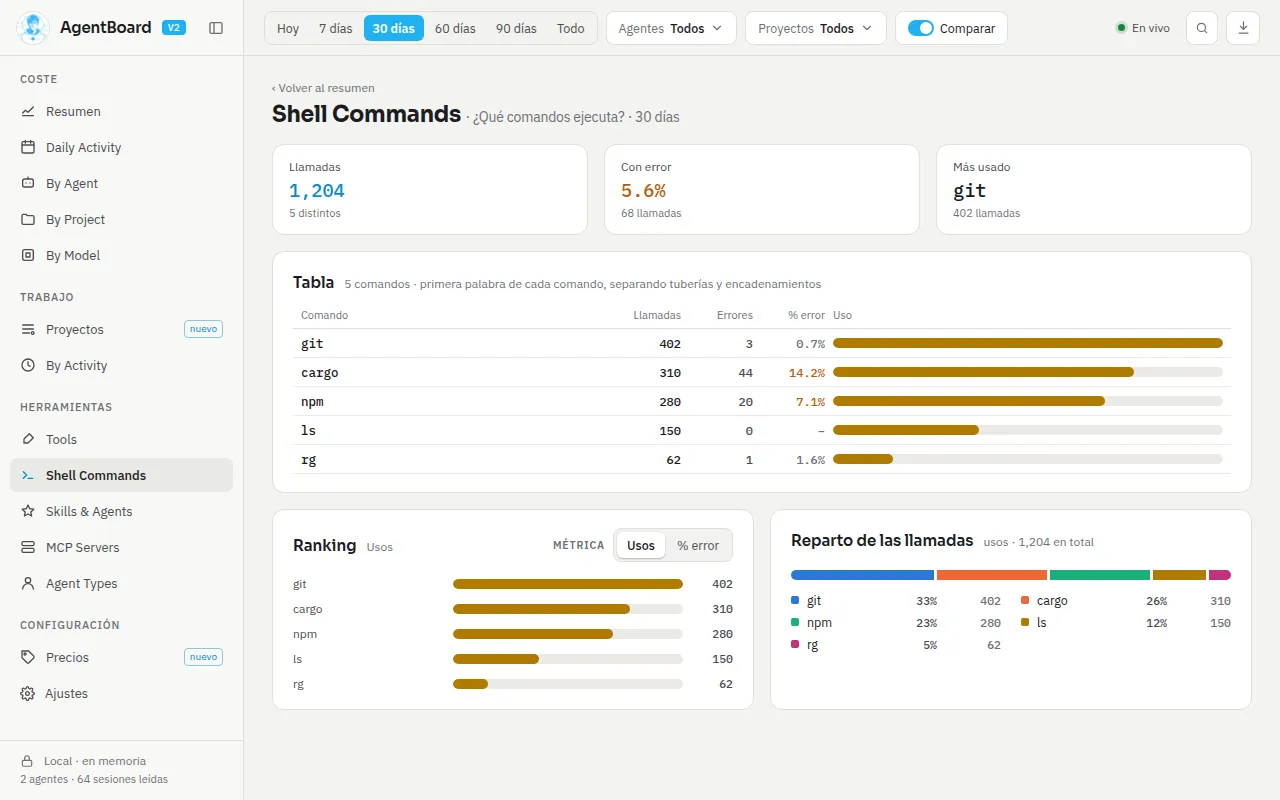This screenshot has width=1280, height=800.
Task: Click the By Project folder icon
Action: pos(28,220)
